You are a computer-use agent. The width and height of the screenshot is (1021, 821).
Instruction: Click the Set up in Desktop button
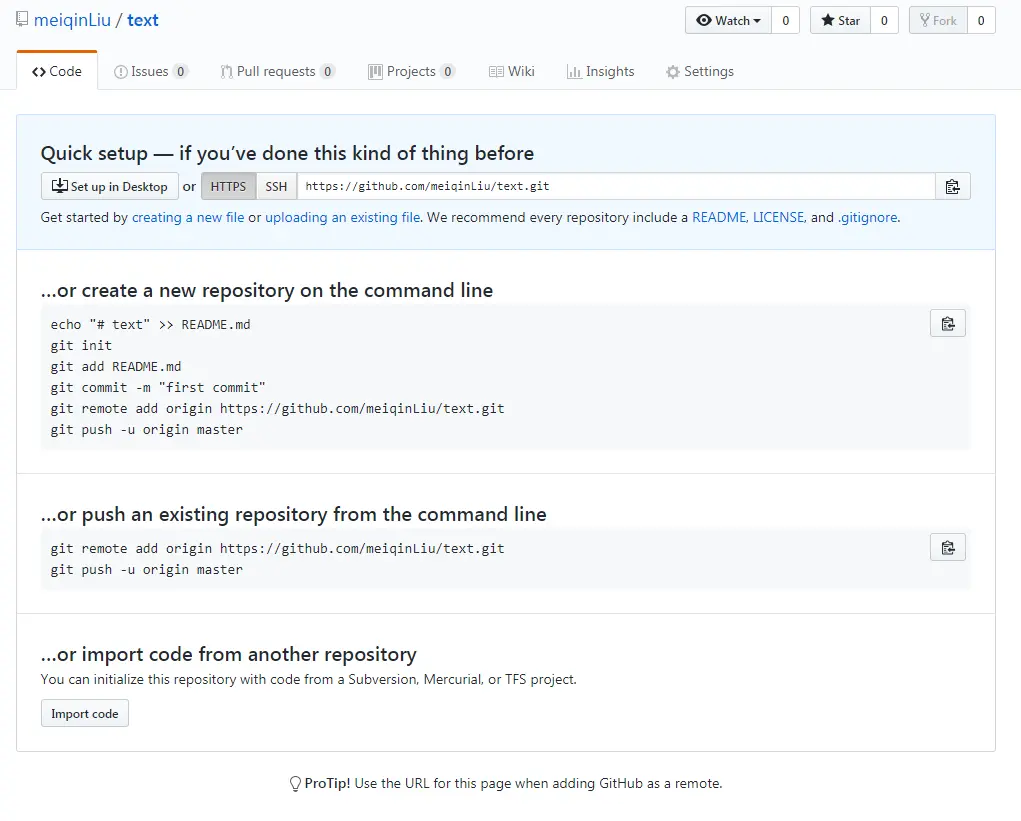109,186
